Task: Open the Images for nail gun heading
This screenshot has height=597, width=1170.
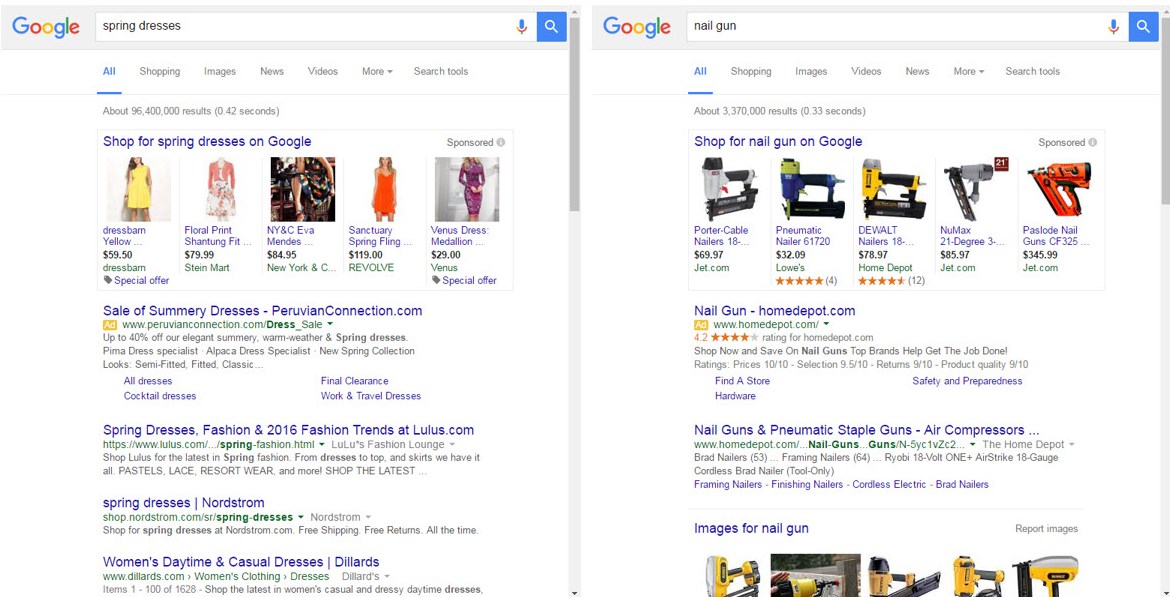Action: 751,528
